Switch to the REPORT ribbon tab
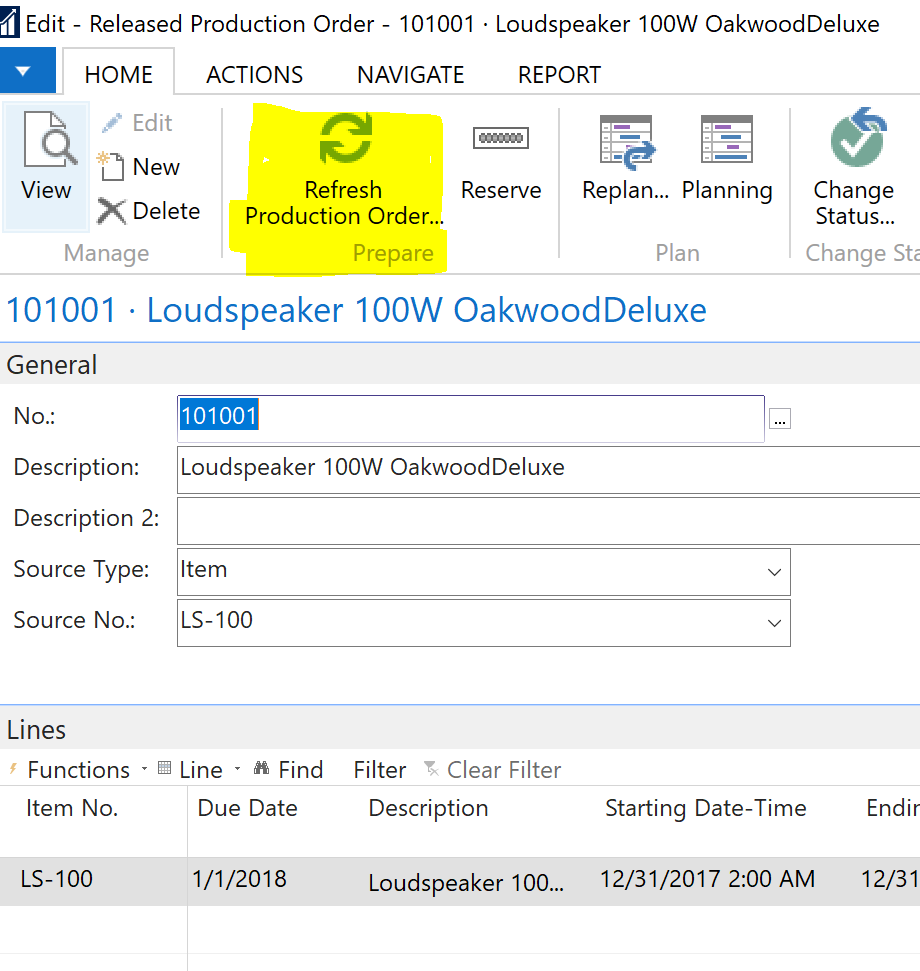Screen dimensions: 920x971 [x=559, y=74]
